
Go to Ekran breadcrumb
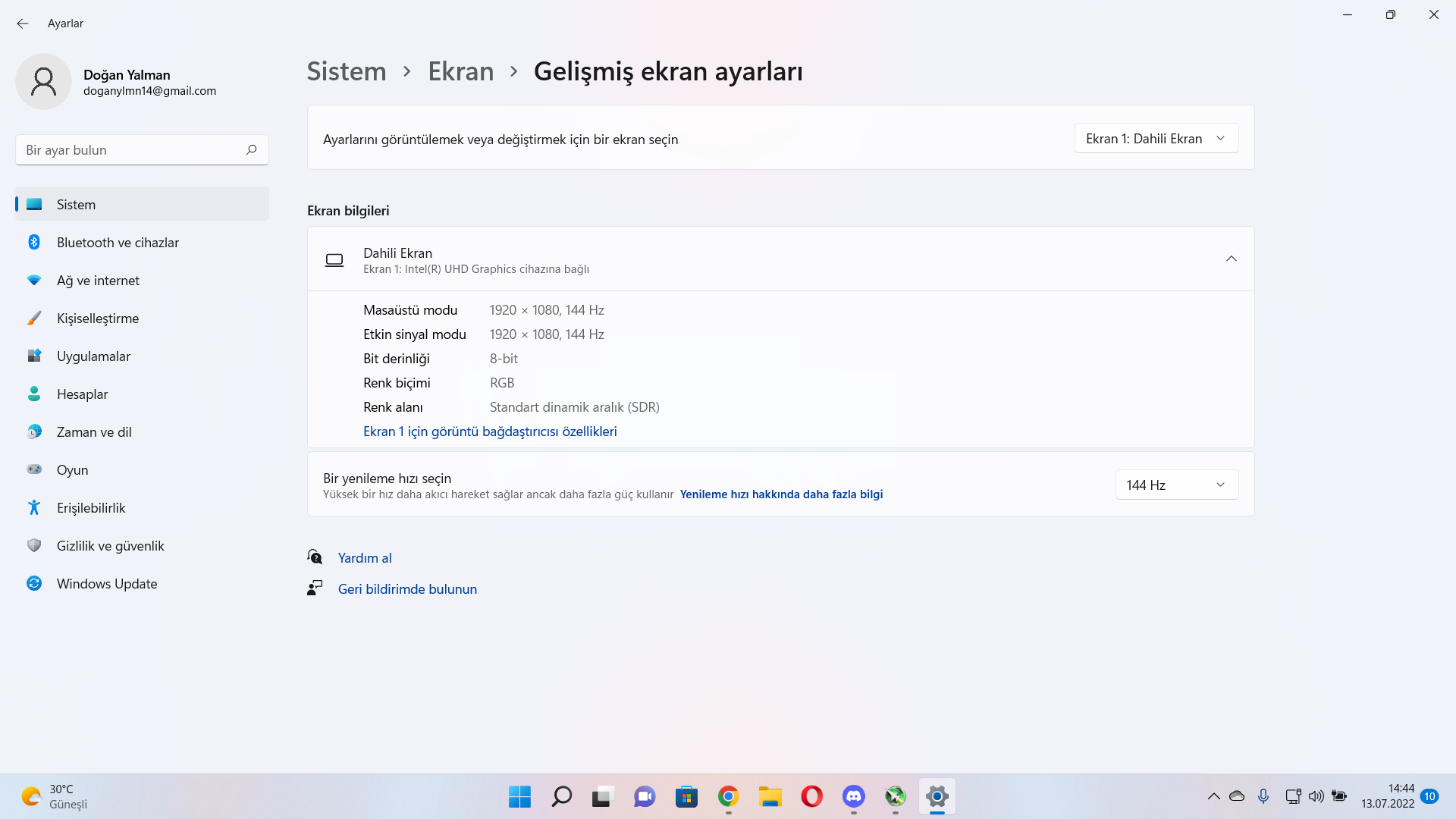[460, 71]
